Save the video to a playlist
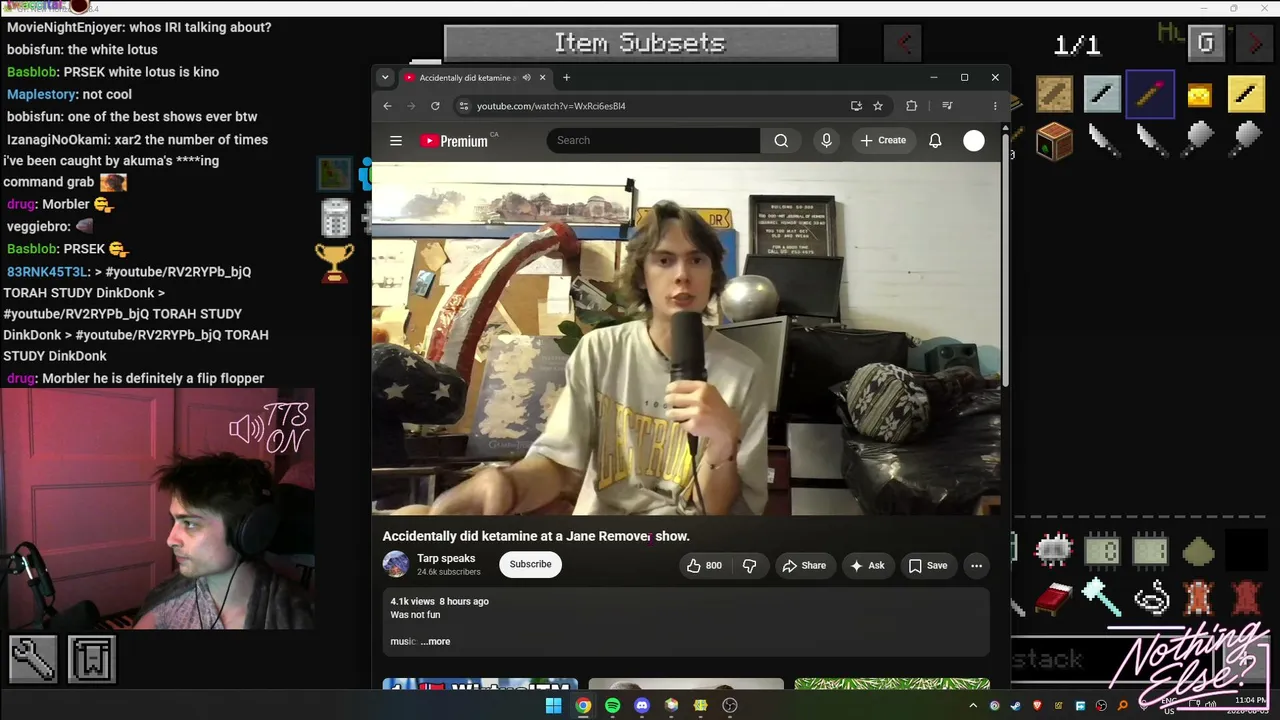This screenshot has width=1280, height=720. tap(928, 565)
